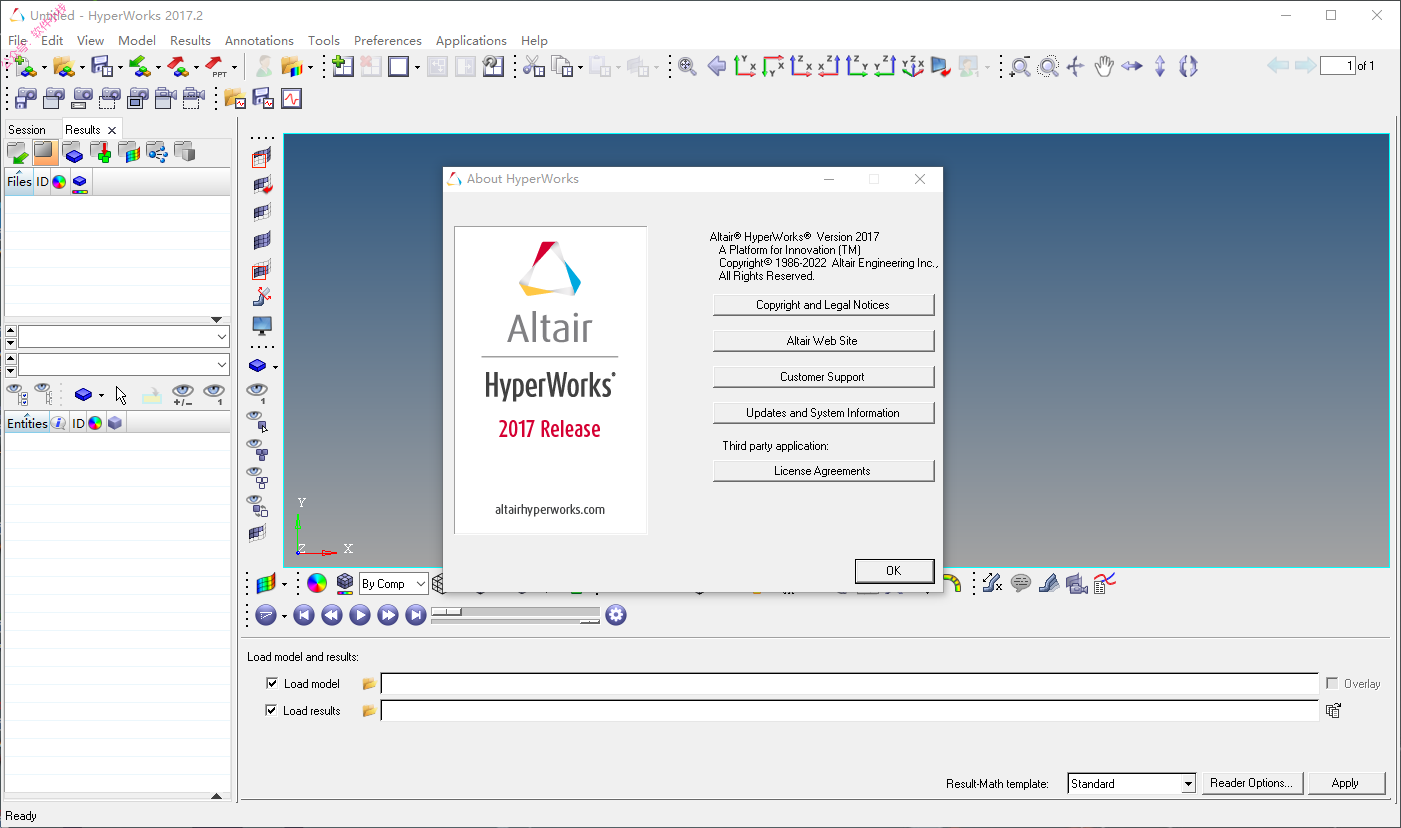Click the animation frame slider track

point(515,611)
